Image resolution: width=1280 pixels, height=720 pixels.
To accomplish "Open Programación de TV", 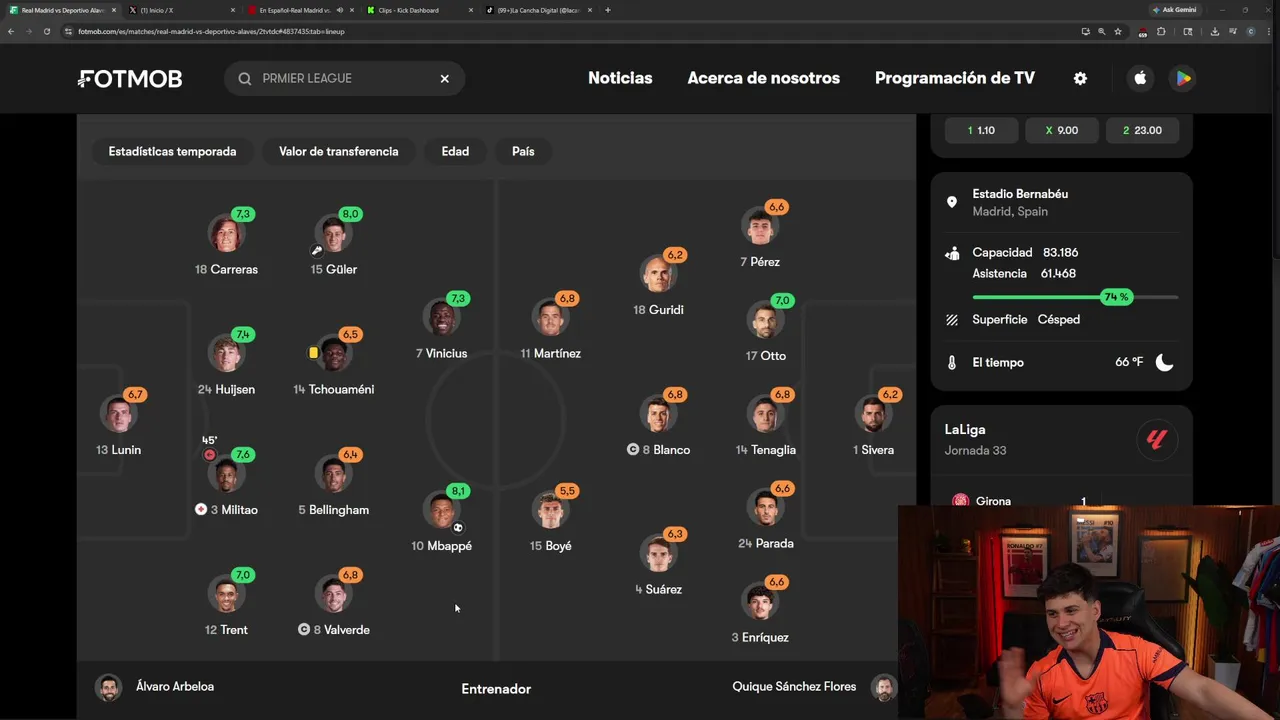I will (x=955, y=78).
